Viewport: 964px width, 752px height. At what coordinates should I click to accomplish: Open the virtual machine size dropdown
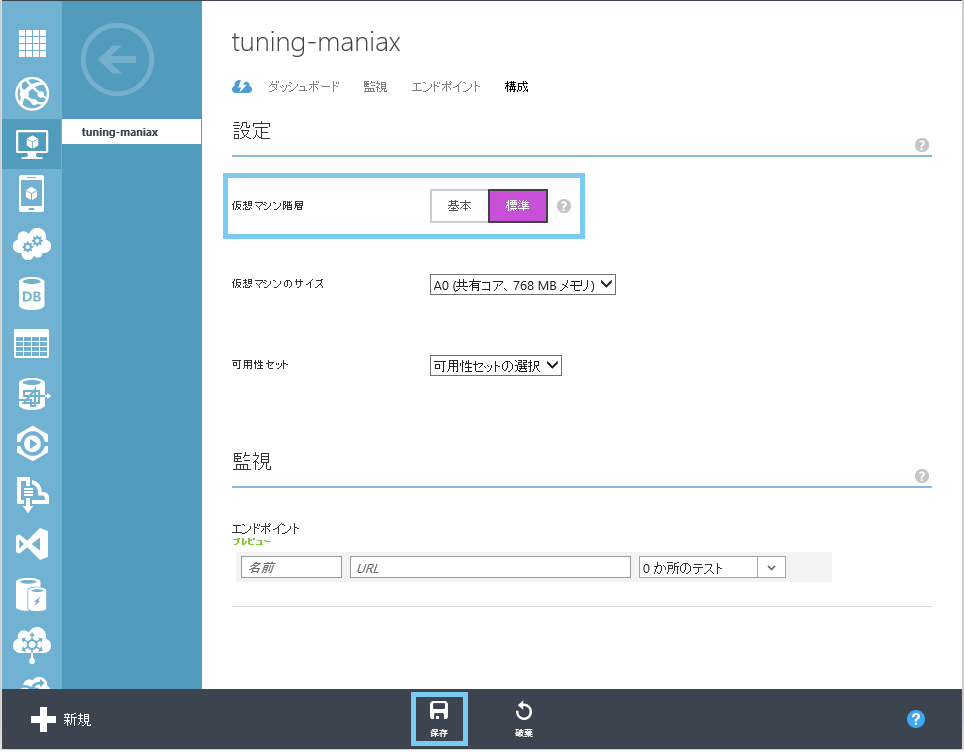coord(523,285)
